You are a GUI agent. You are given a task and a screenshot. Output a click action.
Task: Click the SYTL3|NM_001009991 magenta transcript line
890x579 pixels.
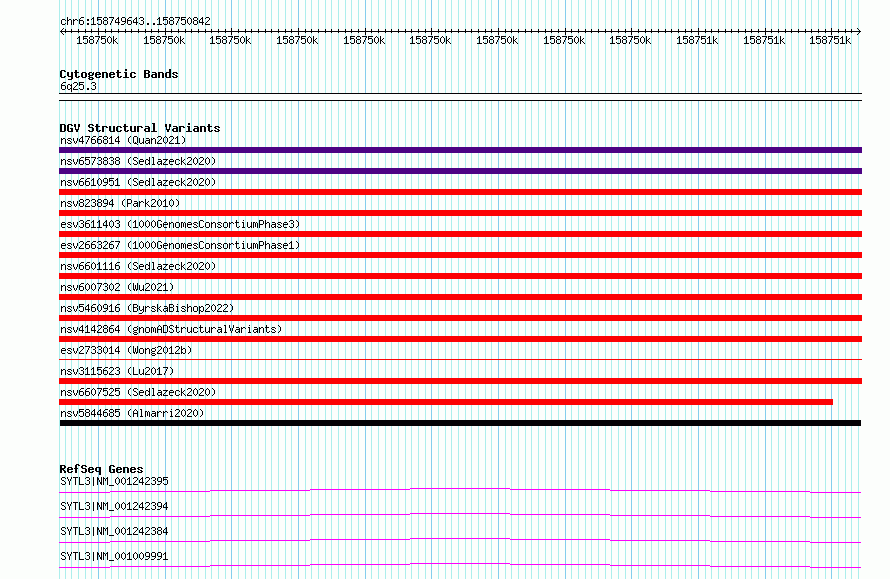pyautogui.click(x=460, y=565)
